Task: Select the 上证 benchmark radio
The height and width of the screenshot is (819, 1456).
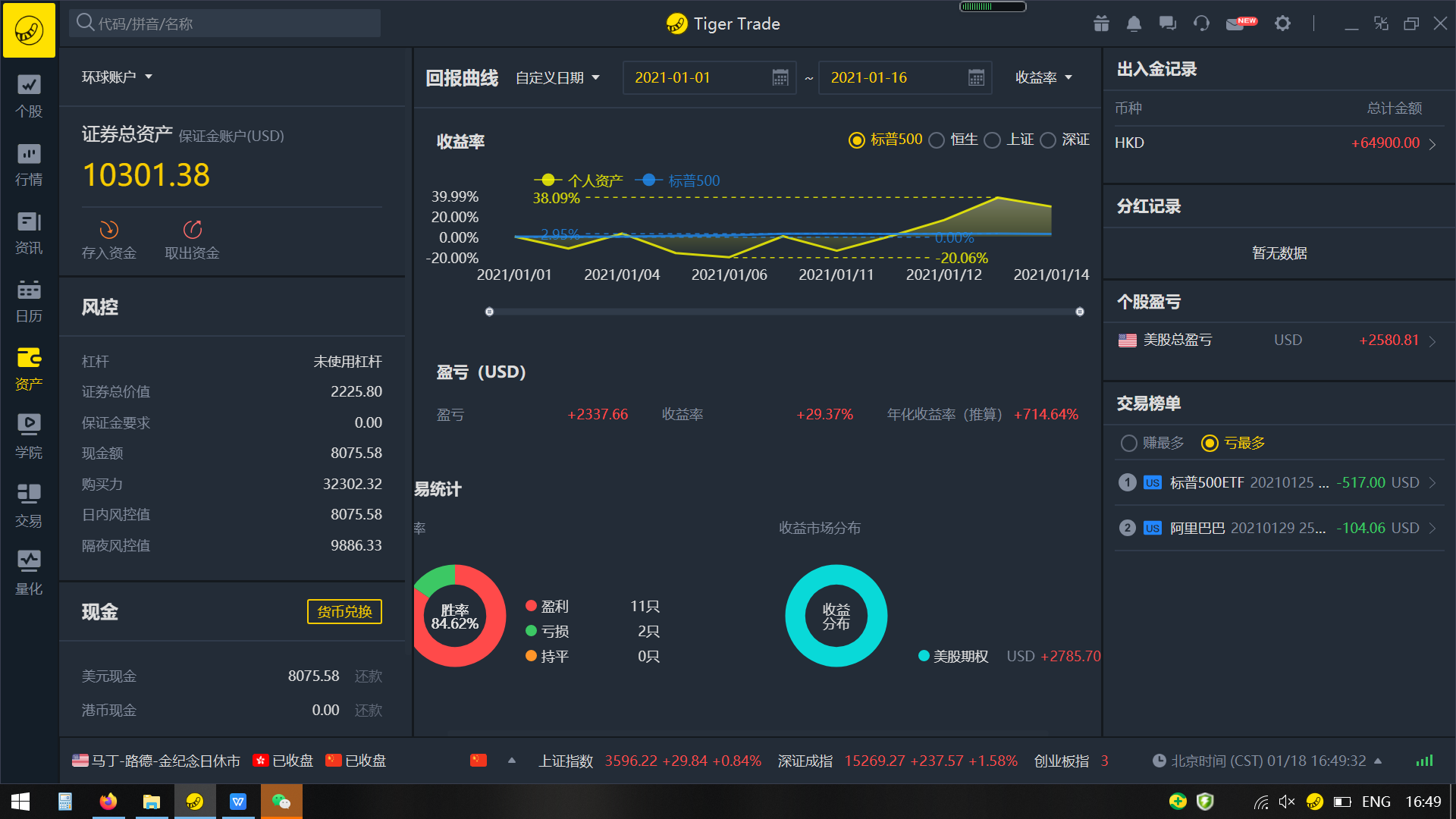Action: point(992,140)
